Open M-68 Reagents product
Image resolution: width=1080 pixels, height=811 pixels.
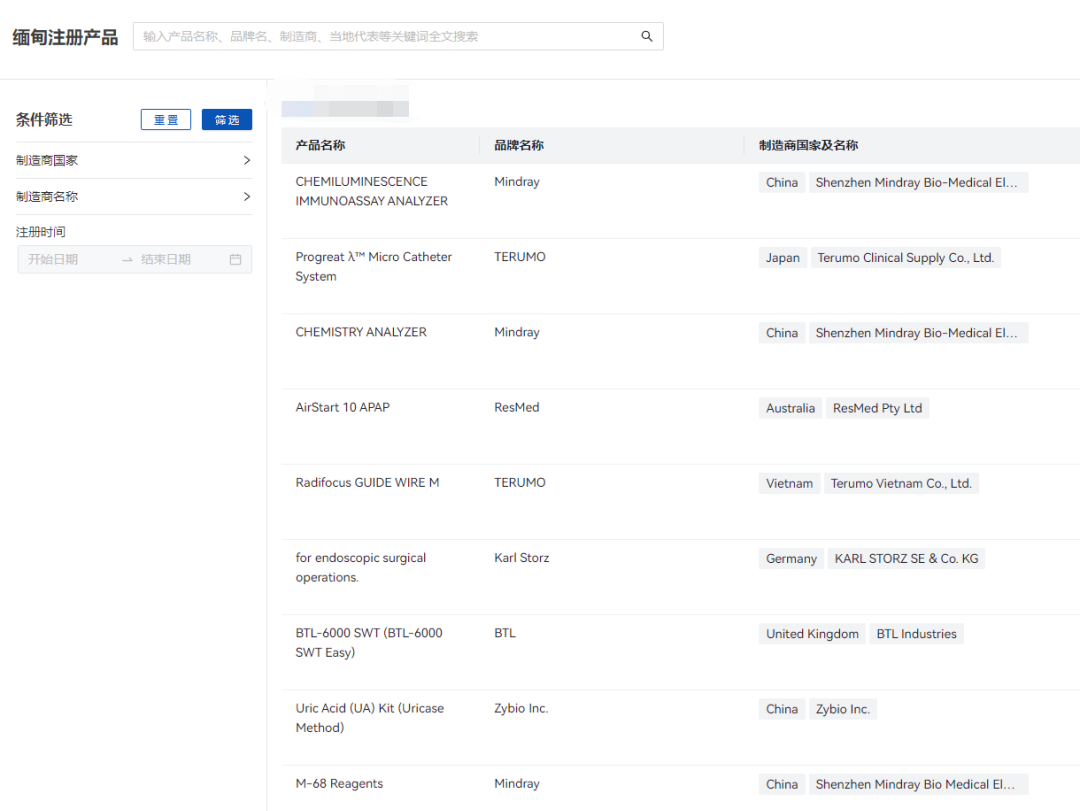pyautogui.click(x=339, y=783)
